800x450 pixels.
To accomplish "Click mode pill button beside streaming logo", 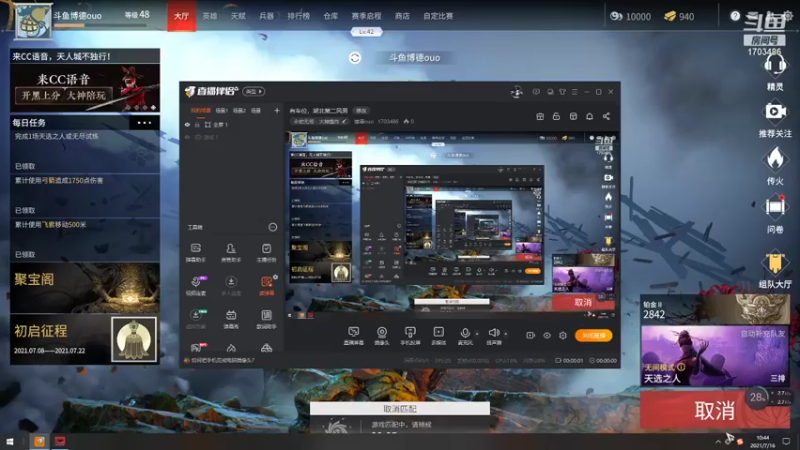I will 253,91.
